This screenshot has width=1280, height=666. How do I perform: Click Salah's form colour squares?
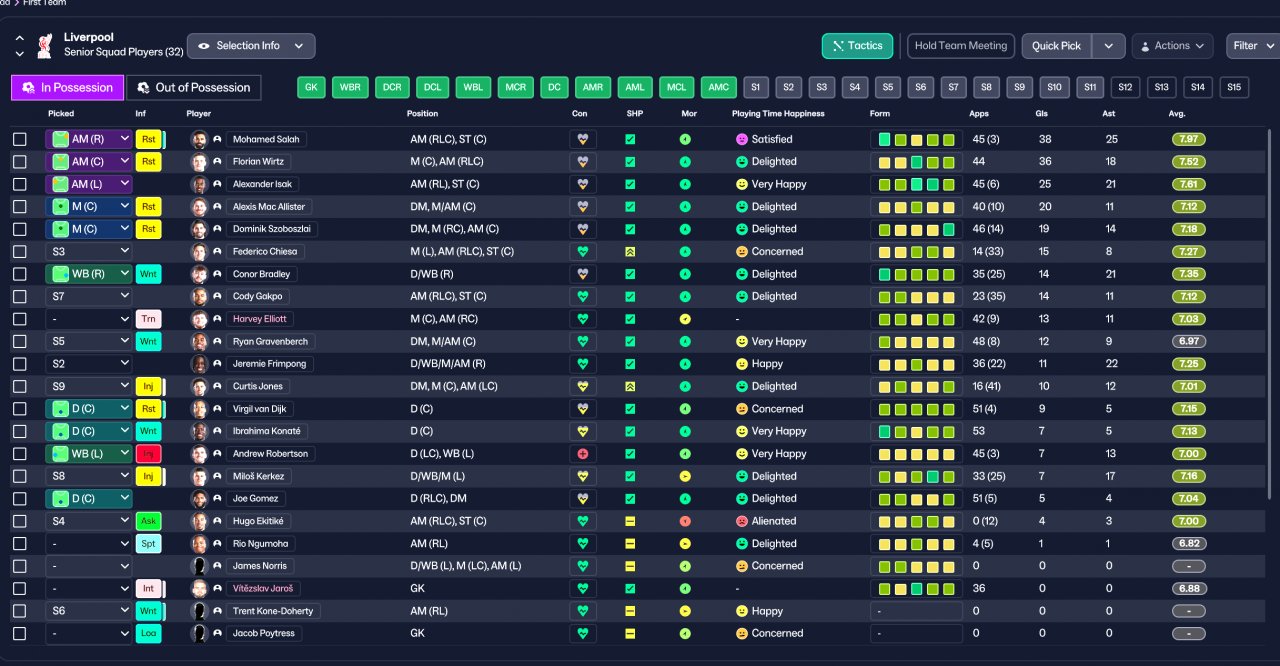click(916, 140)
